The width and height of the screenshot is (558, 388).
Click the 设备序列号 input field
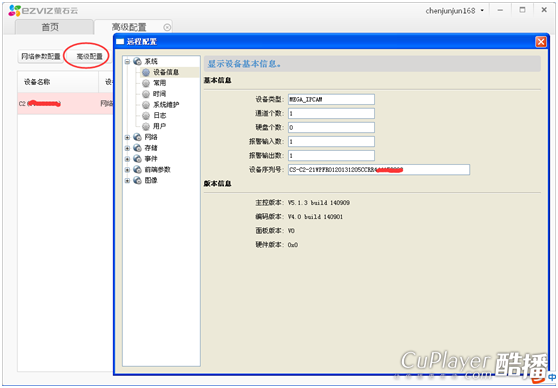[379, 170]
